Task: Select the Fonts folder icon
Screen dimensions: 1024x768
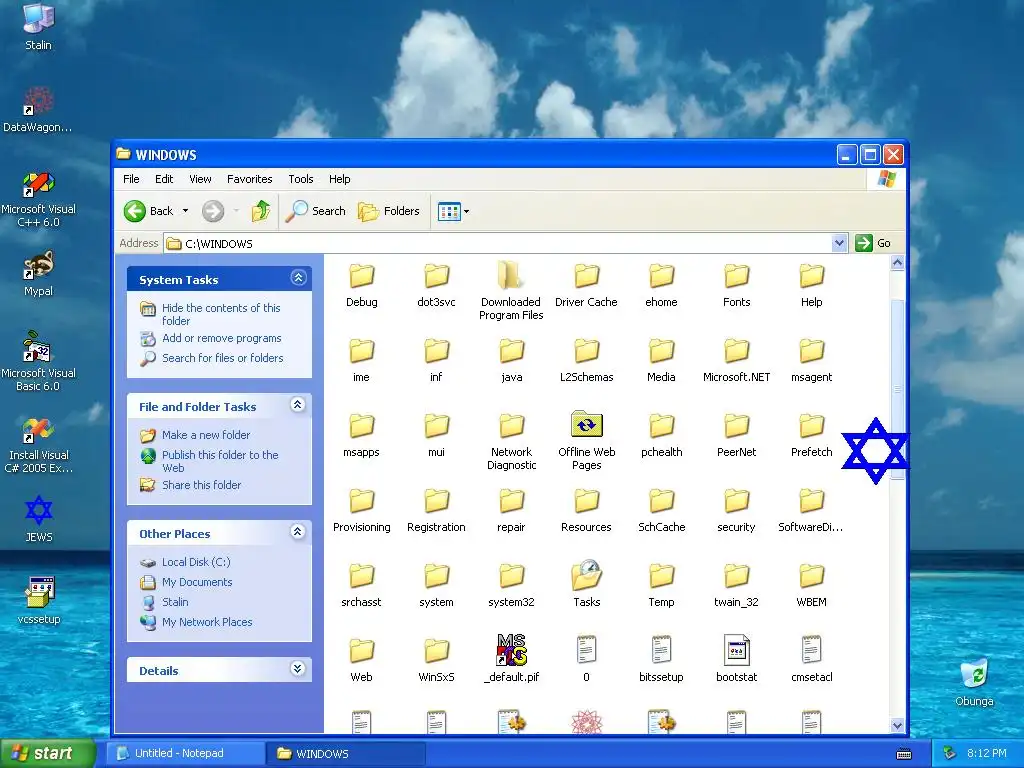Action: [x=736, y=276]
